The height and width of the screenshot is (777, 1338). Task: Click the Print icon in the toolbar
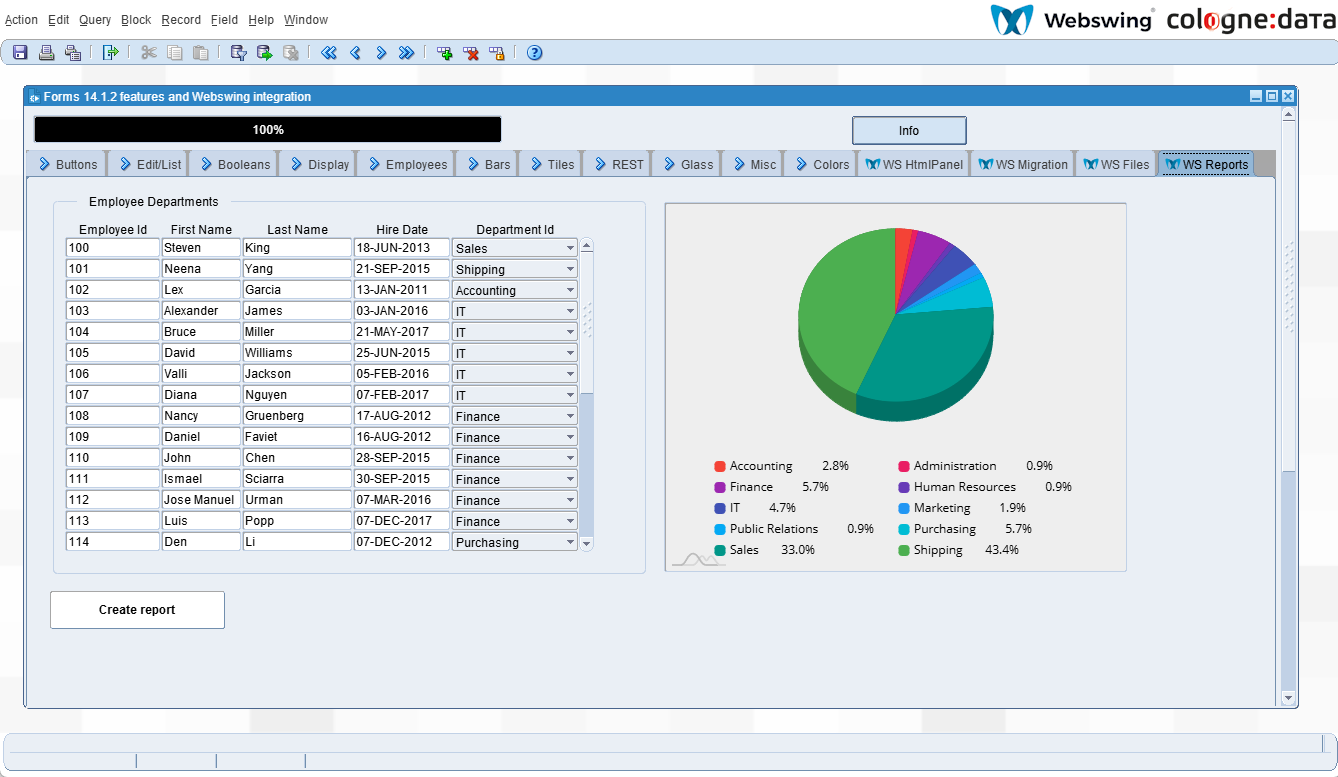46,53
